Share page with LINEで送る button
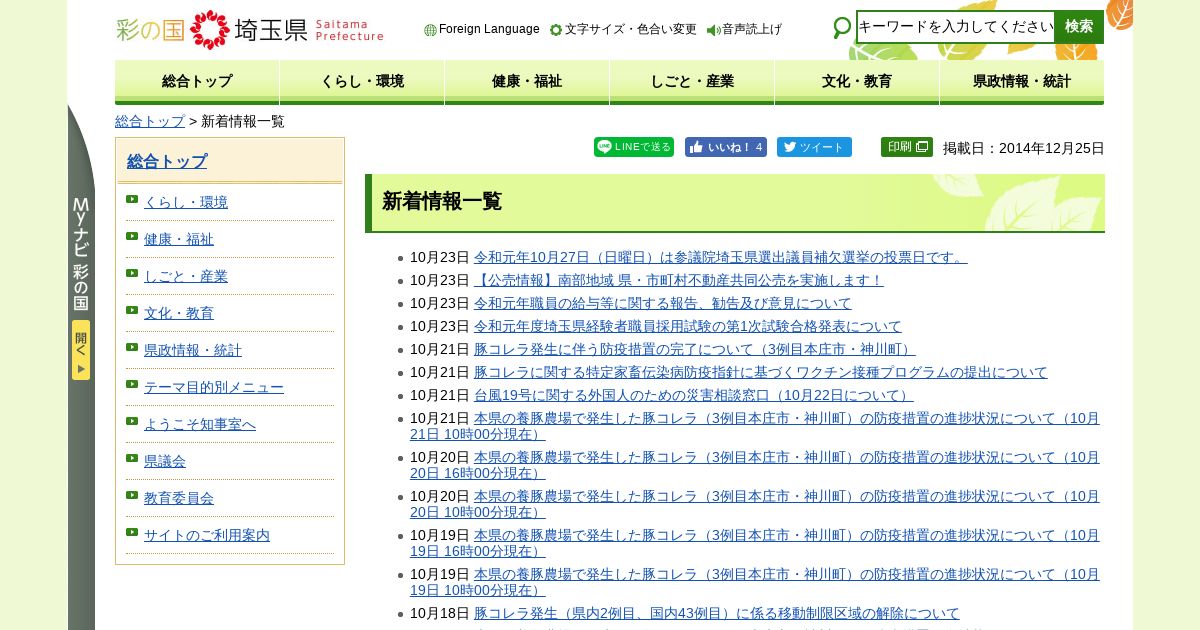1200x630 pixels. 634,147
